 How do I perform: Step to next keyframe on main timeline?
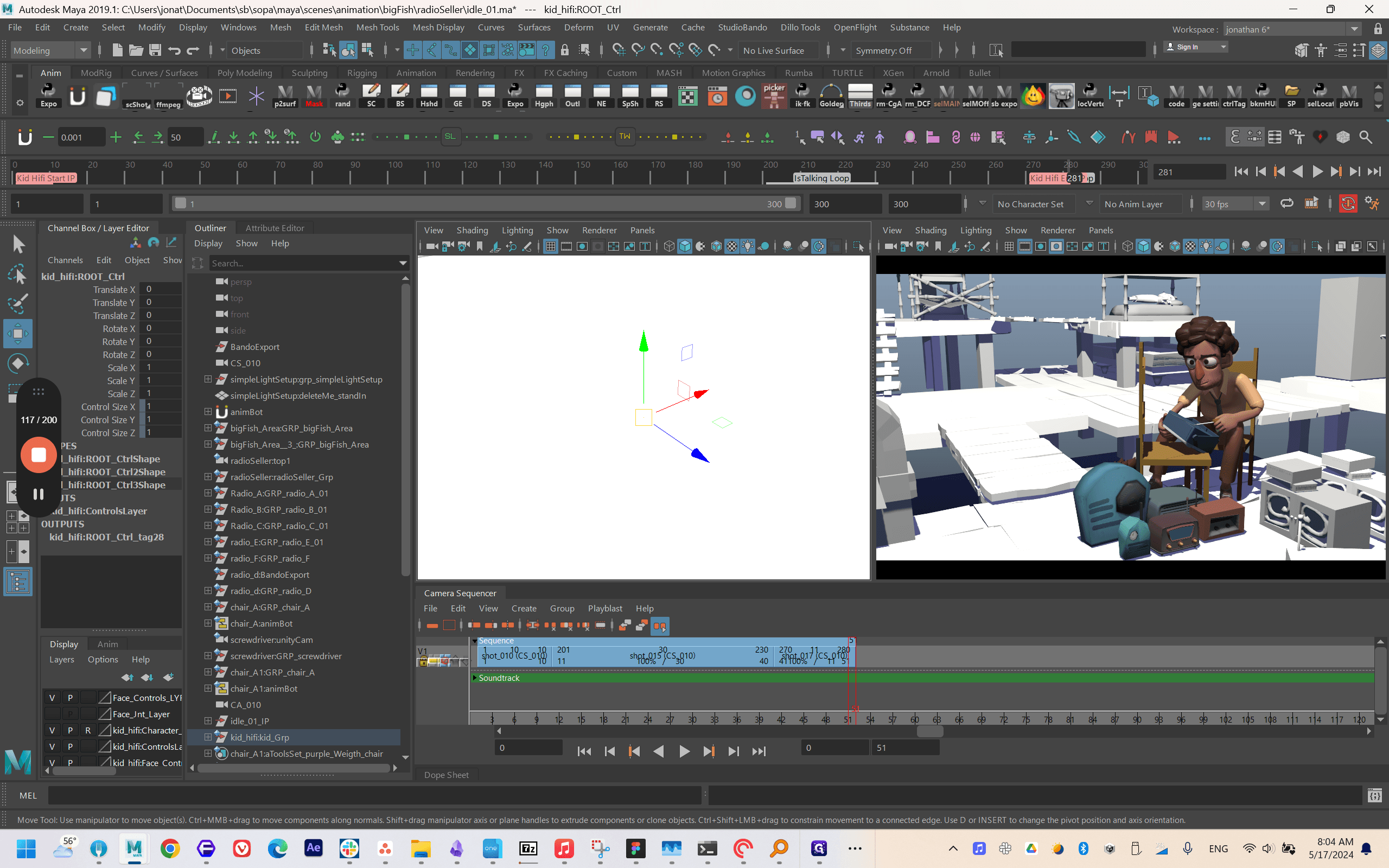click(x=1336, y=171)
